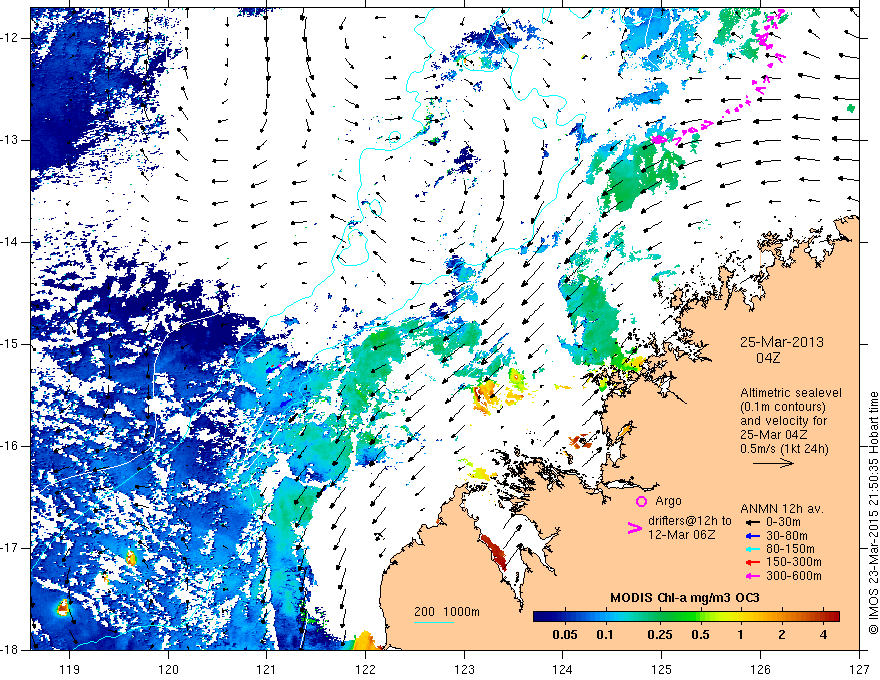Click the longitude axis label 127
Screen dimensions: 880x680
pos(859,669)
